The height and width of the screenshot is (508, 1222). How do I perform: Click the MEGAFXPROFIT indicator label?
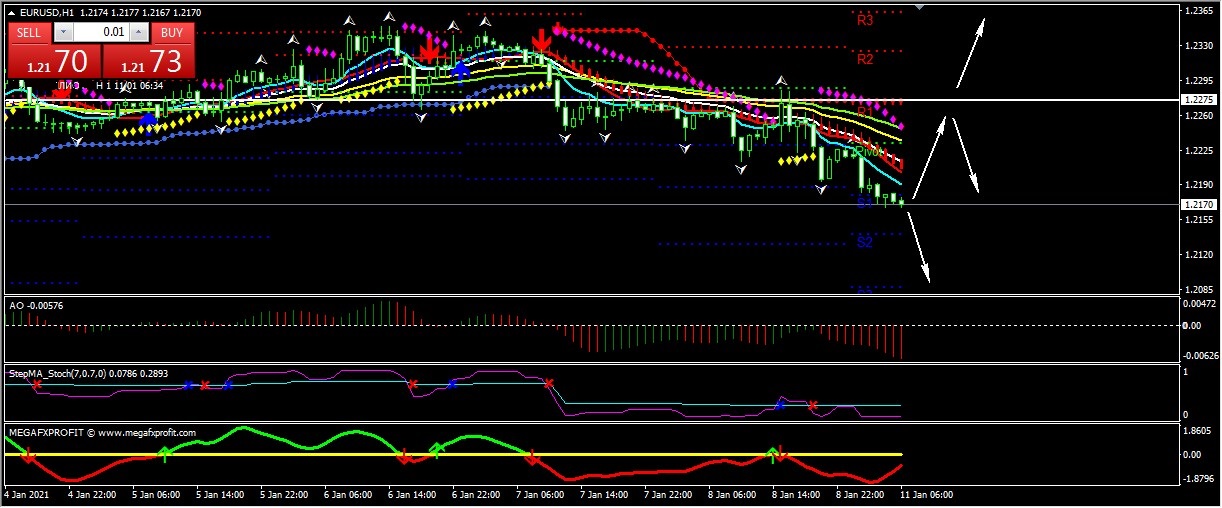(100, 433)
